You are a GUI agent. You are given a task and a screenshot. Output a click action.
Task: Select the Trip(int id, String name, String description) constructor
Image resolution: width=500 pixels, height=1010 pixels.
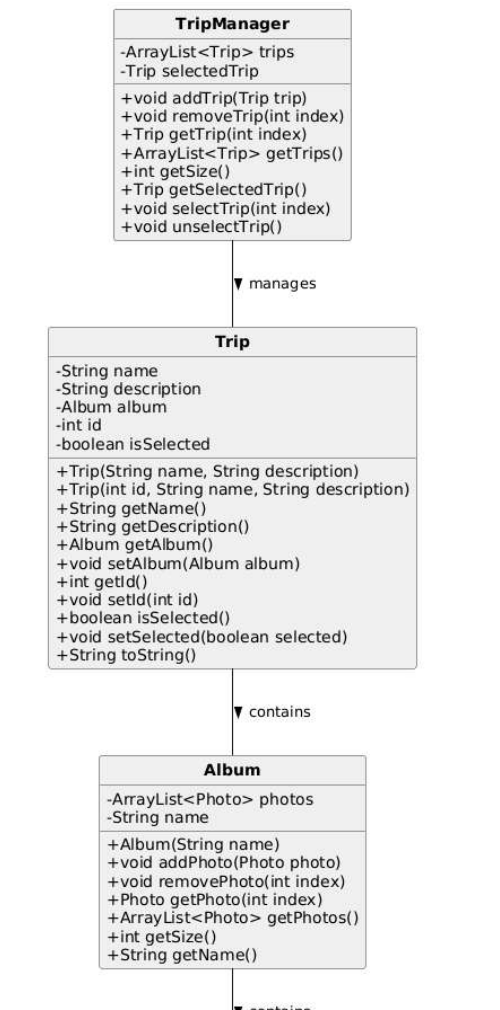click(x=233, y=490)
